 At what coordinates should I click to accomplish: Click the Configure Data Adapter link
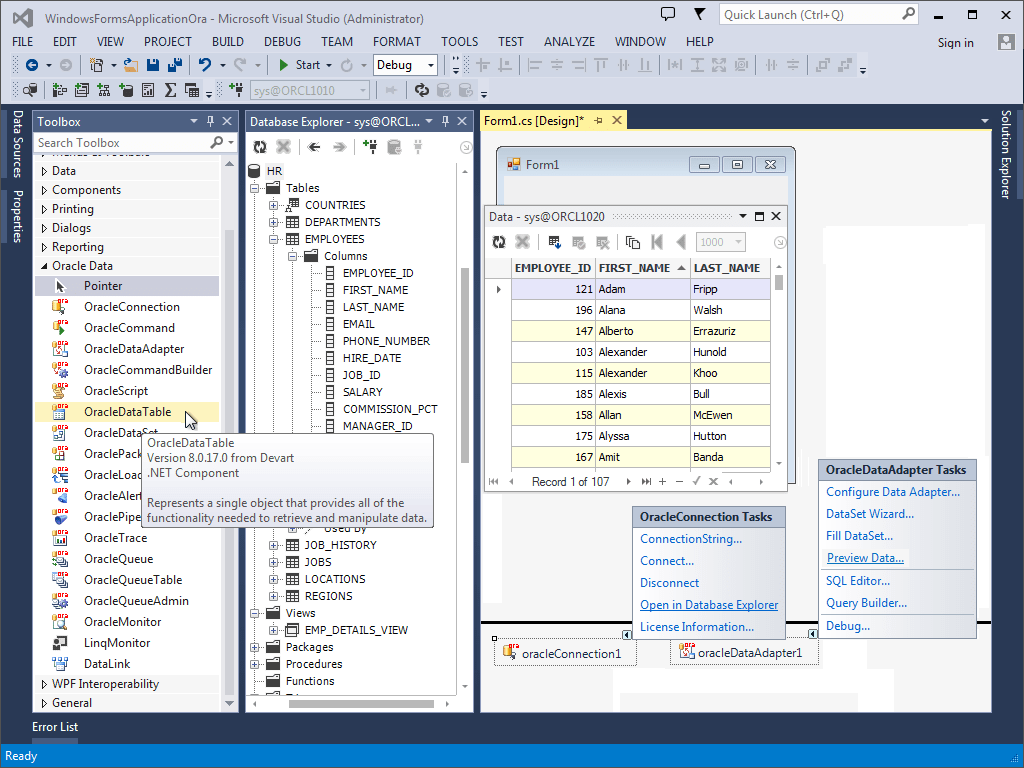(892, 492)
